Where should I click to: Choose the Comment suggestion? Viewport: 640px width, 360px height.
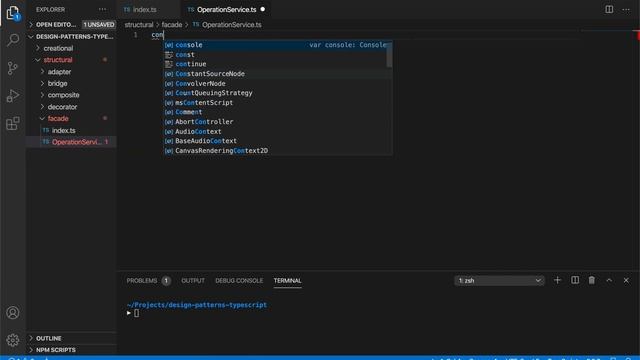pyautogui.click(x=278, y=112)
